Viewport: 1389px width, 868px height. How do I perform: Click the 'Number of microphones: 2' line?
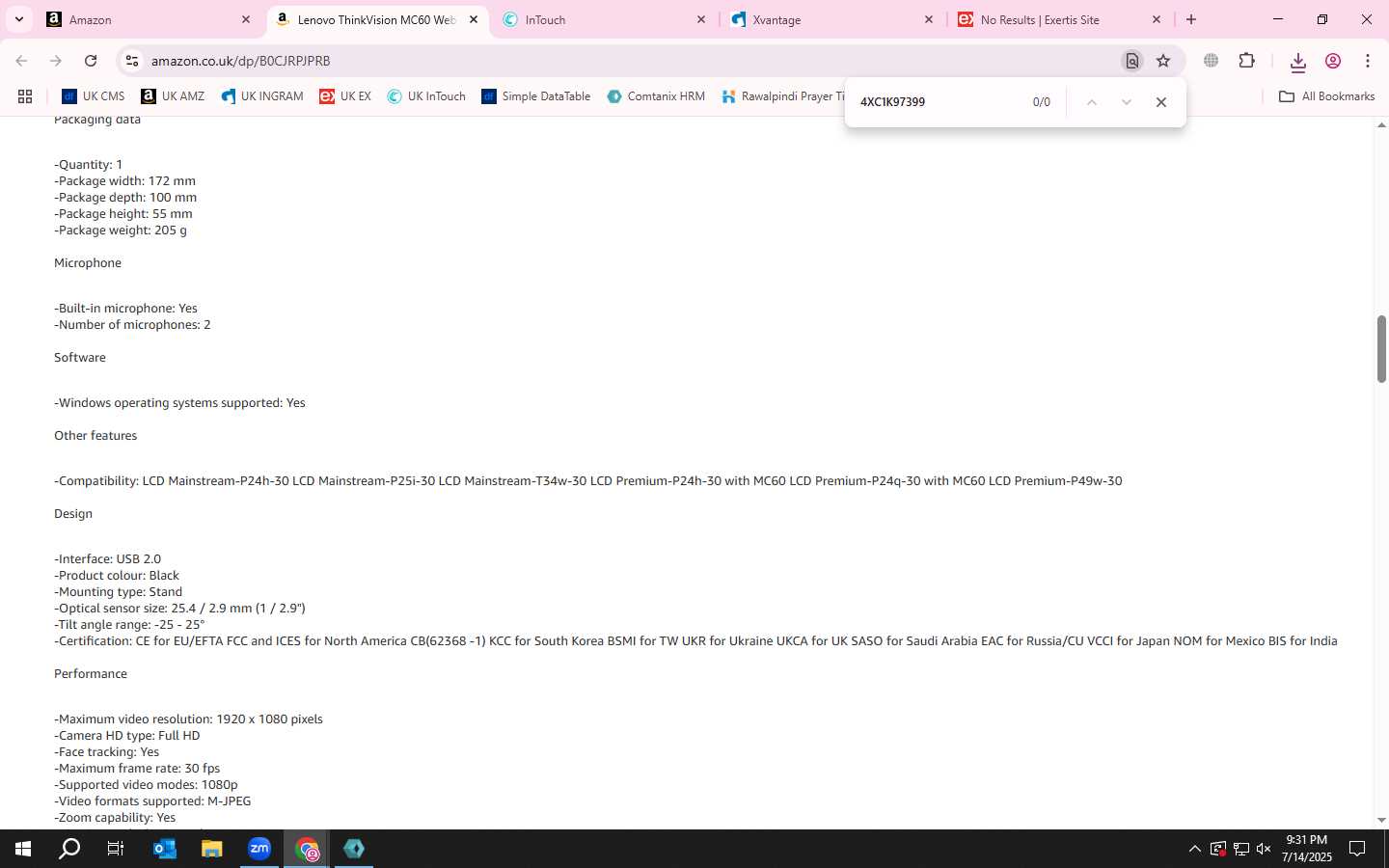(x=132, y=325)
